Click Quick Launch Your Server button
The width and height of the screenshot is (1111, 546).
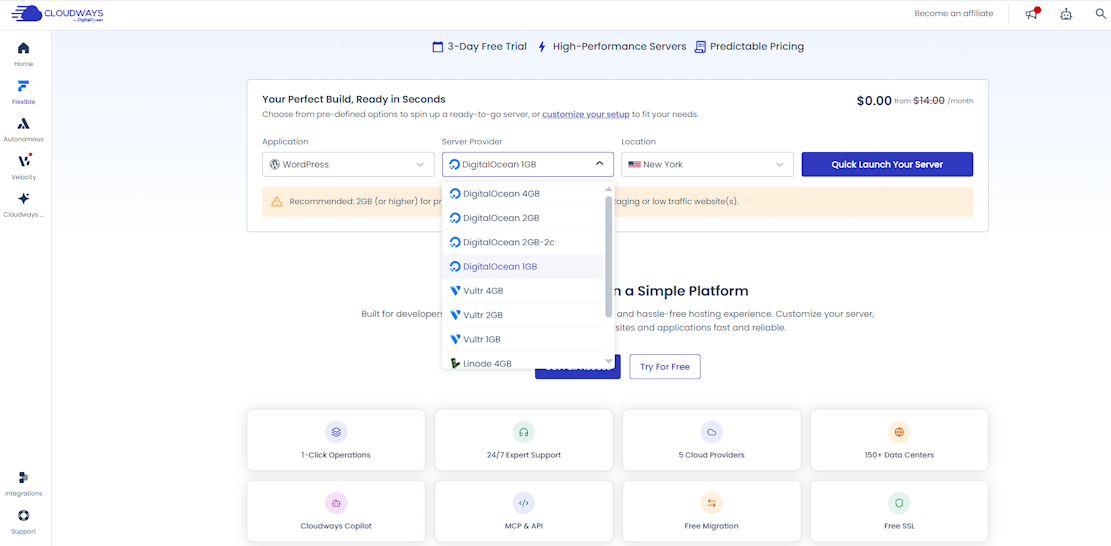pos(887,164)
